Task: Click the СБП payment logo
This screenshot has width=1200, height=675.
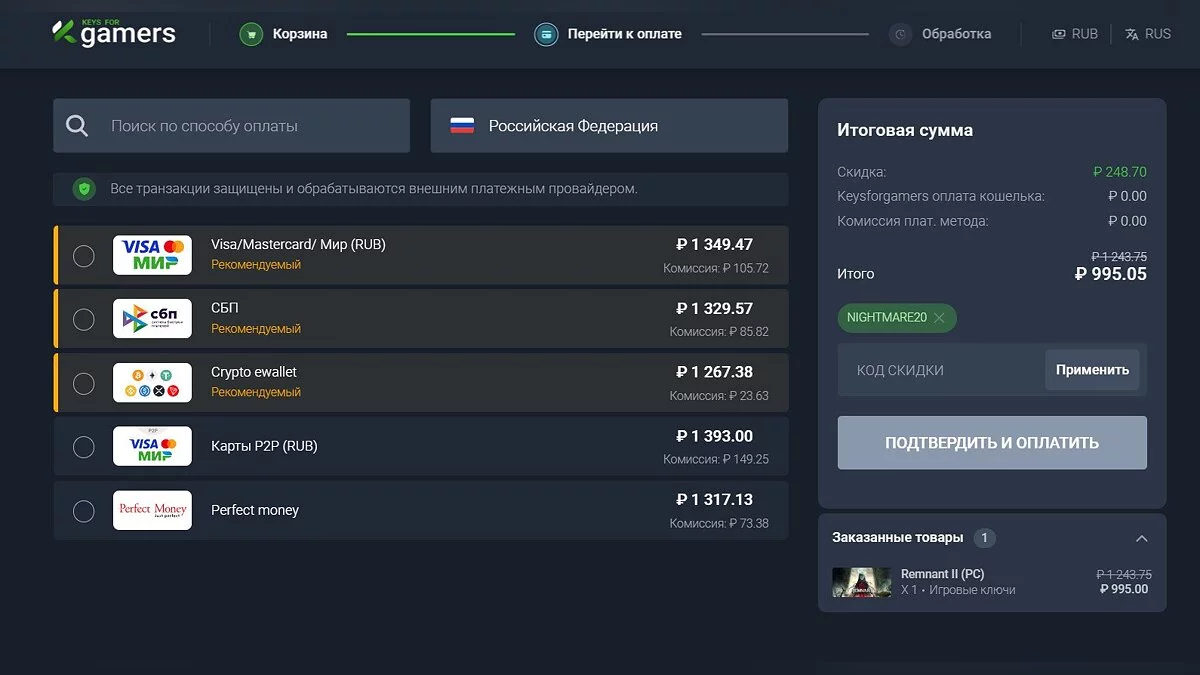Action: (152, 319)
